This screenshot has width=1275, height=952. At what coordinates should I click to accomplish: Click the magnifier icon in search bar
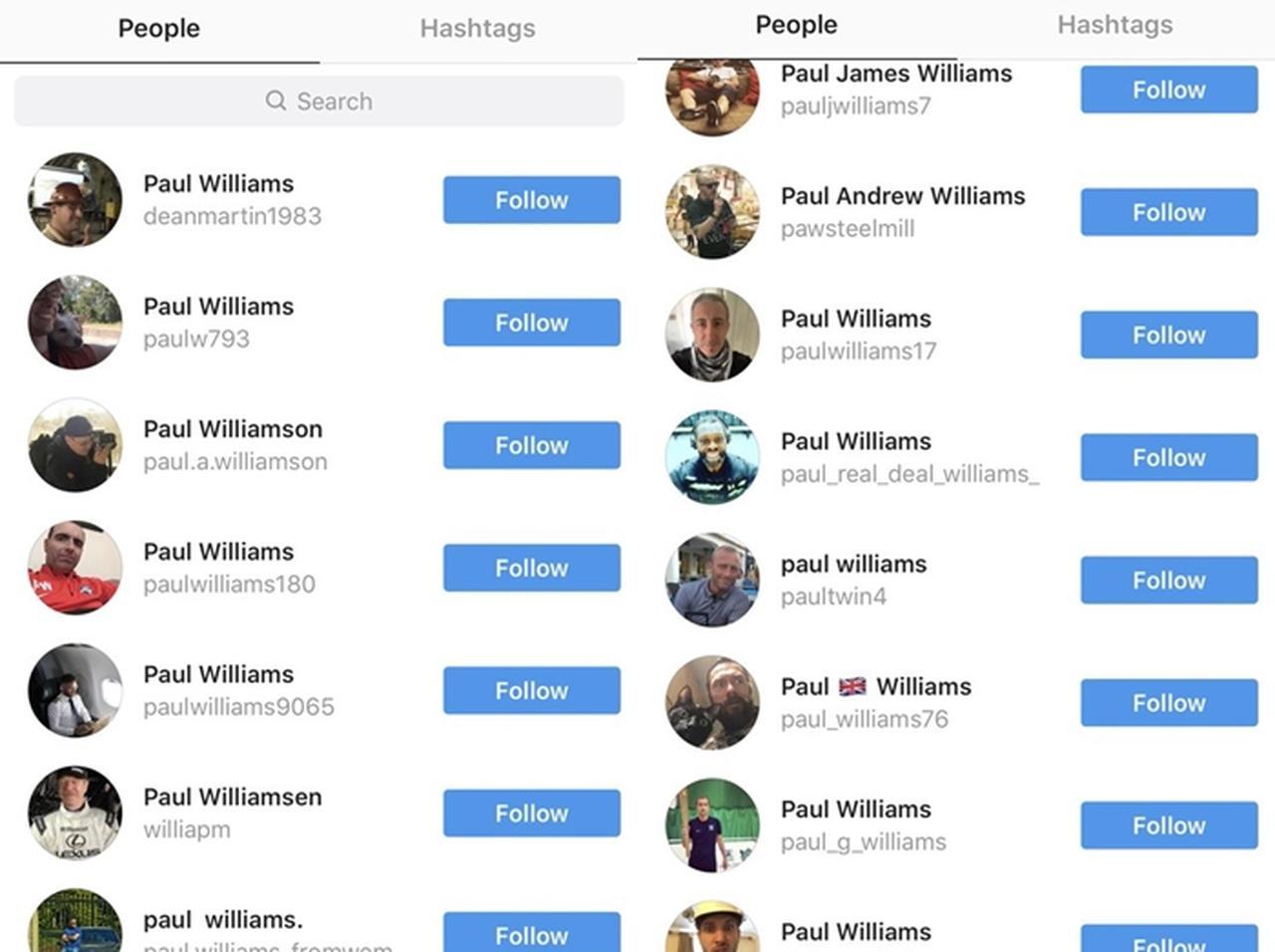coord(276,101)
